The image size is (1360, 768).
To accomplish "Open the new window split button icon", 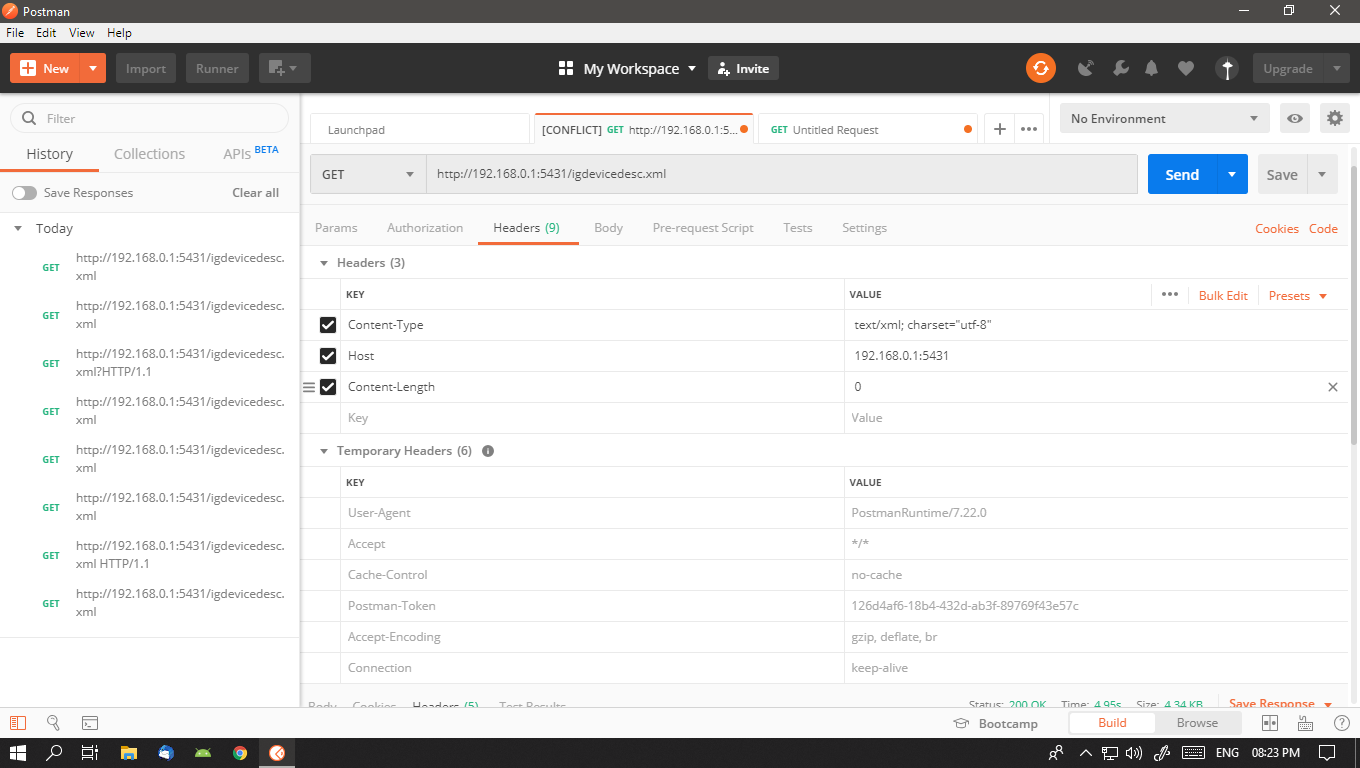I will click(285, 68).
